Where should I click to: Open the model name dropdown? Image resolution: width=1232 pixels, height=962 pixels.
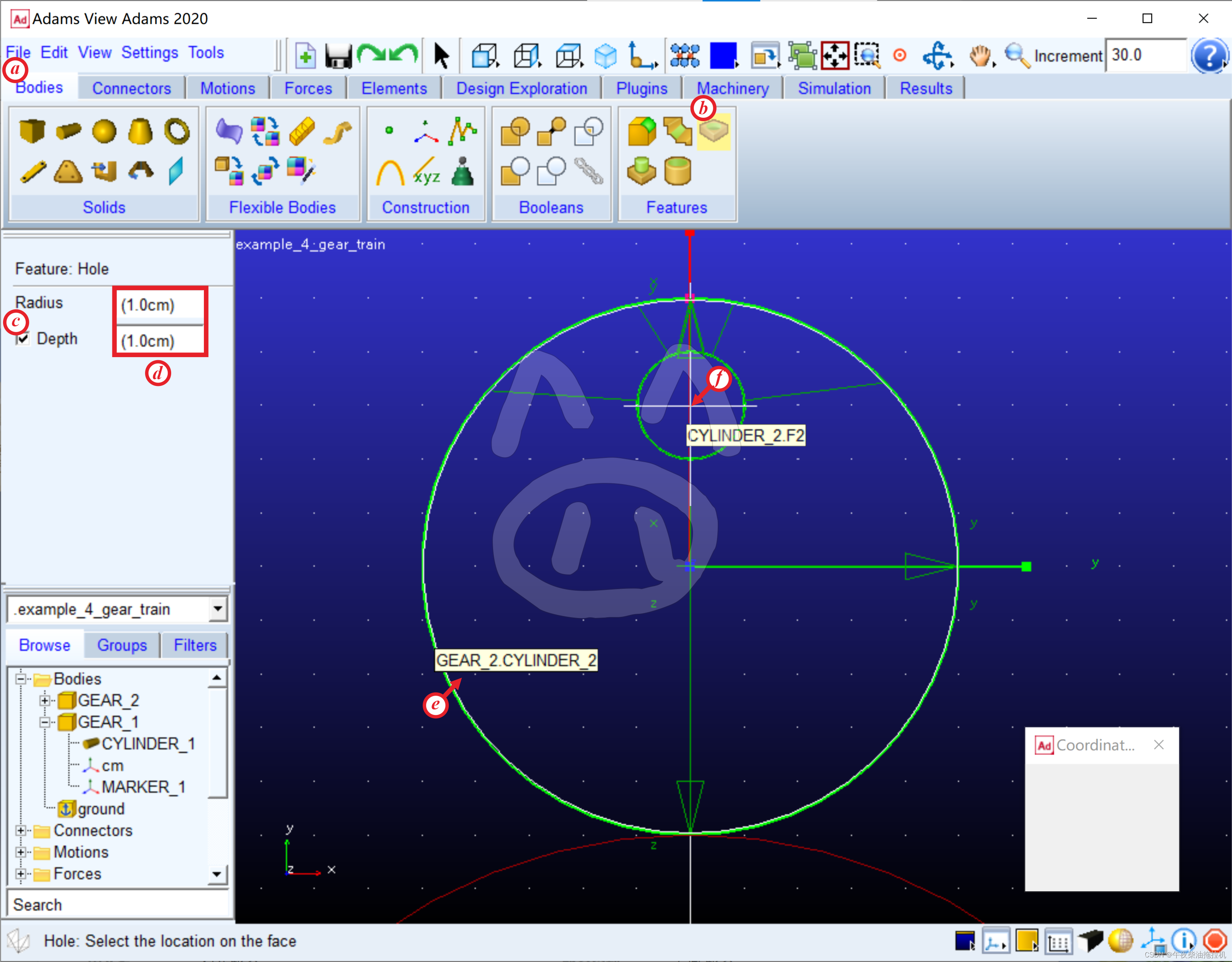tap(218, 610)
